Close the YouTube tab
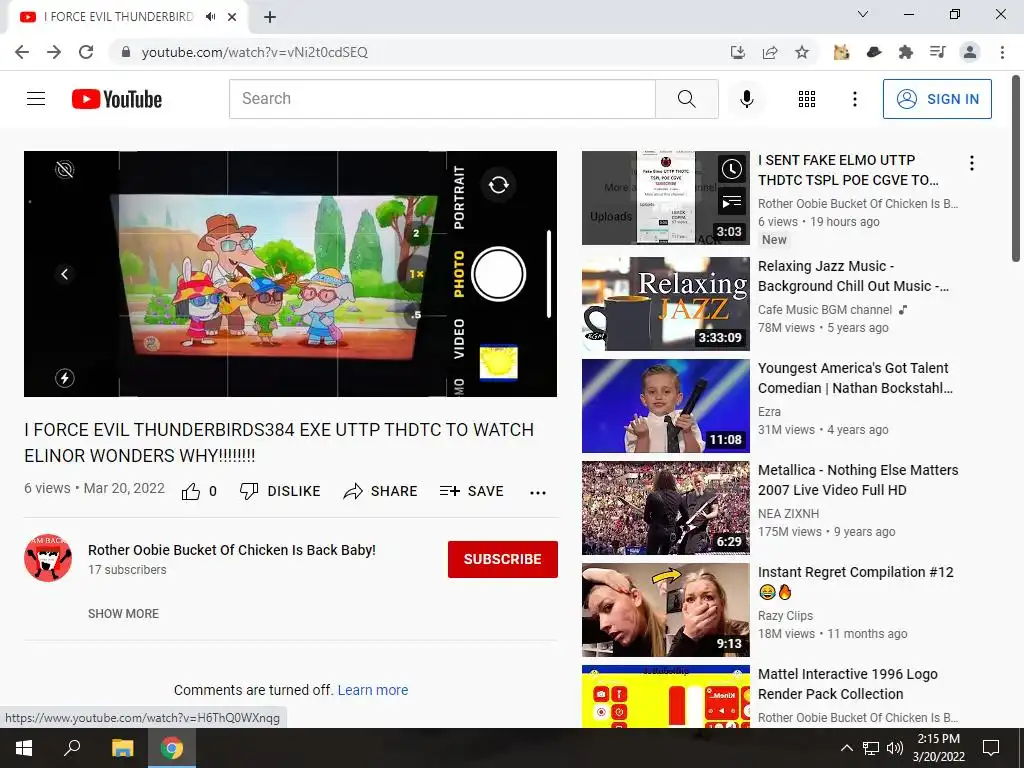This screenshot has width=1024, height=768. point(232,17)
